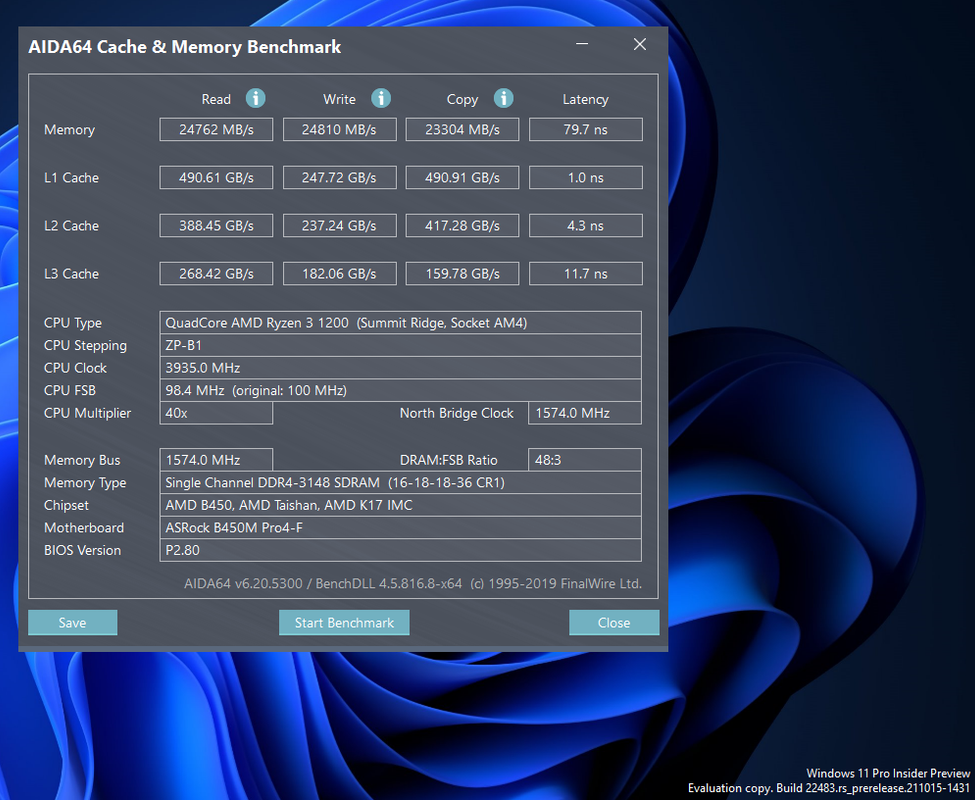
Task: Click the L1 Cache row label
Action: tap(71, 178)
